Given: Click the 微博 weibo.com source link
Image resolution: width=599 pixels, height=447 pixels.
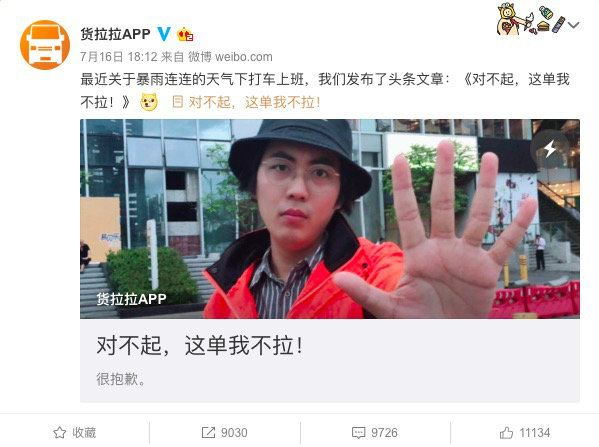Looking at the screenshot, I should click(230, 57).
